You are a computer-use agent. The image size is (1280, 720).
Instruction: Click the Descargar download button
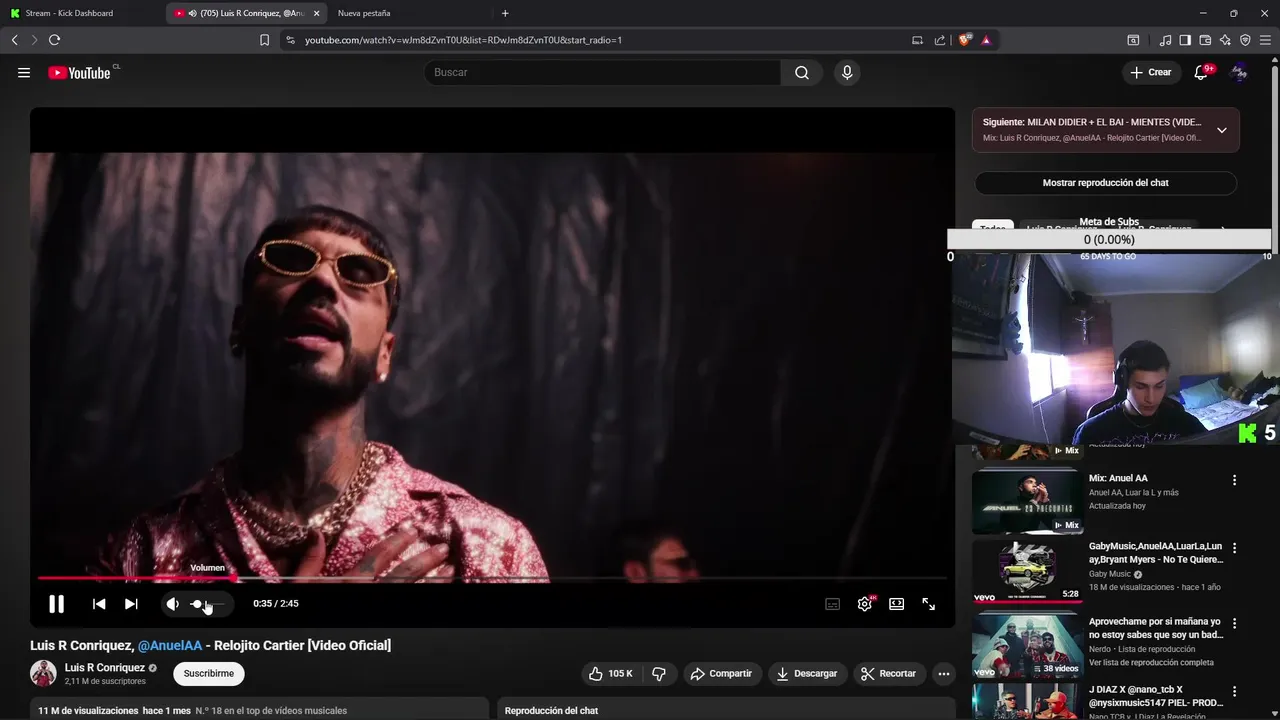[x=806, y=674]
